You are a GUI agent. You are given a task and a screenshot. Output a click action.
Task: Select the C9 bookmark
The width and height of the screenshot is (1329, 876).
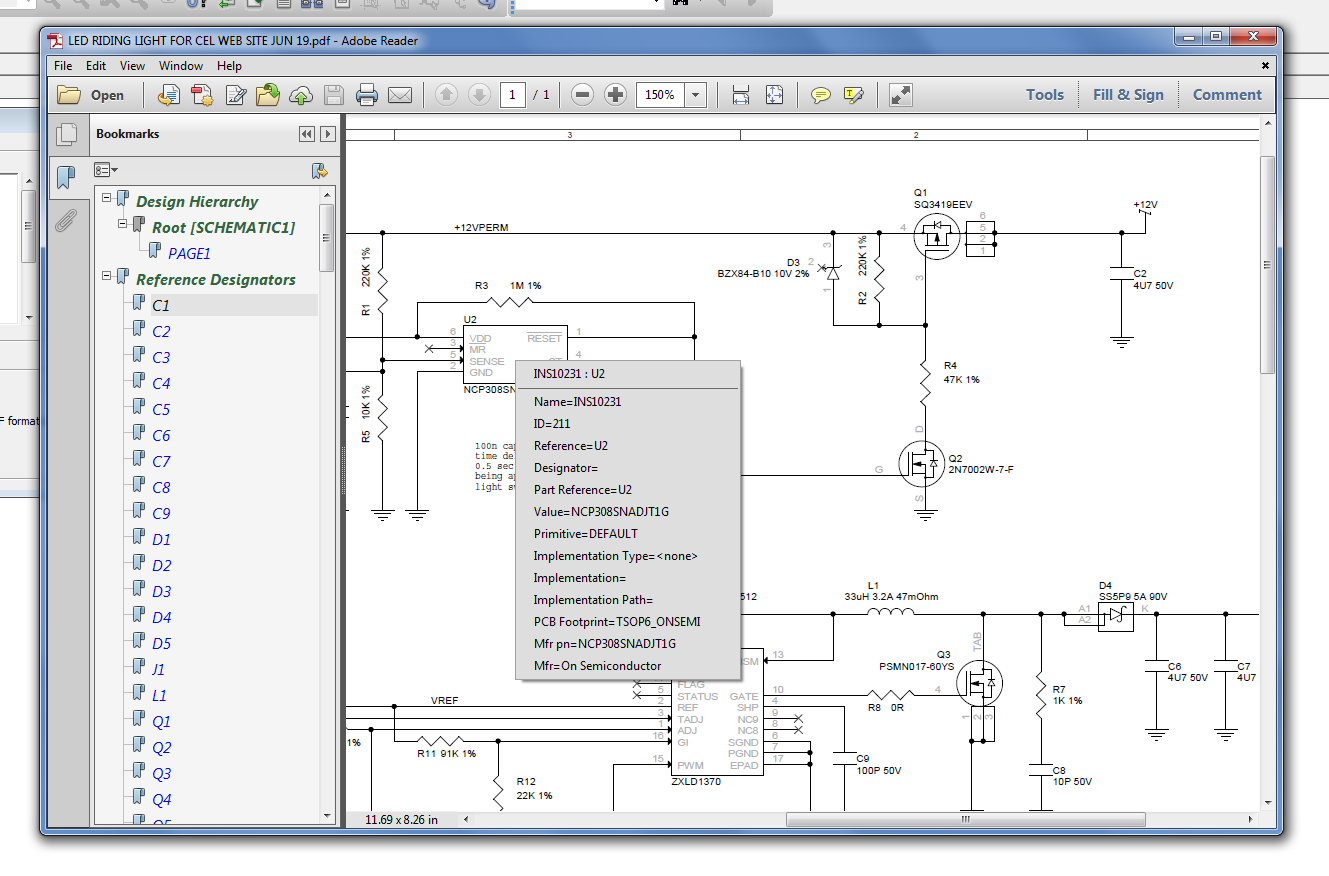coord(161,514)
